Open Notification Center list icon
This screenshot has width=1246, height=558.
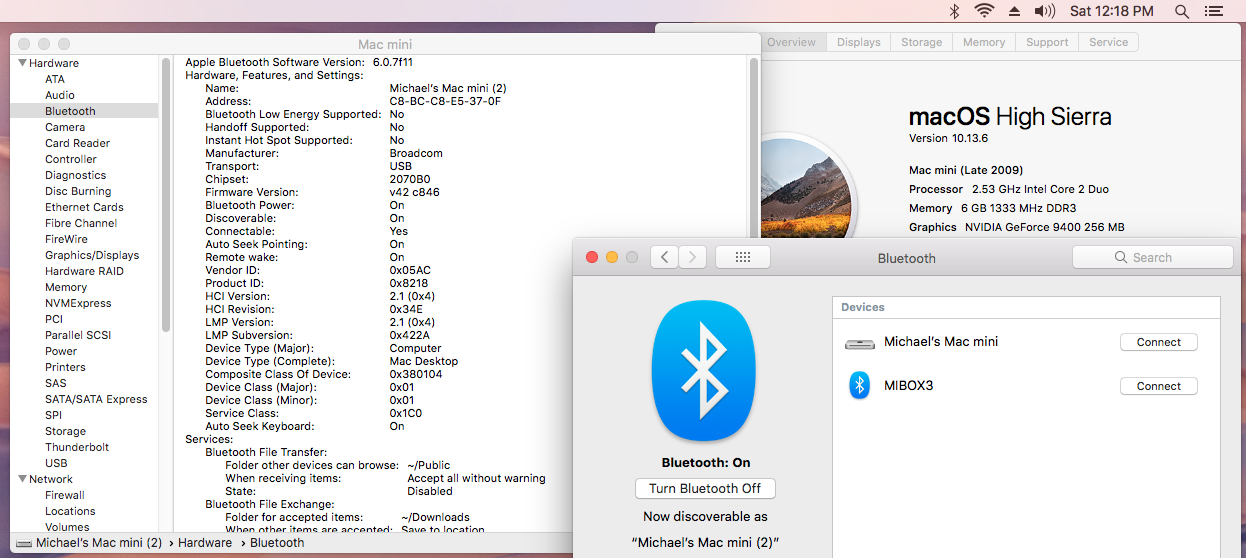(1214, 11)
